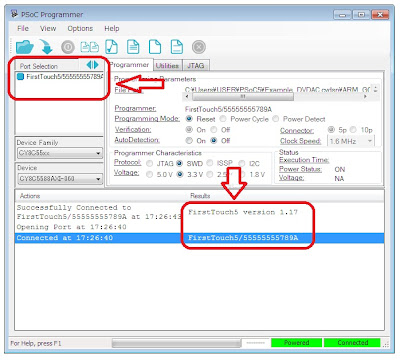Click the status bar progress bar
This screenshot has width=400, height=361.
[176, 343]
